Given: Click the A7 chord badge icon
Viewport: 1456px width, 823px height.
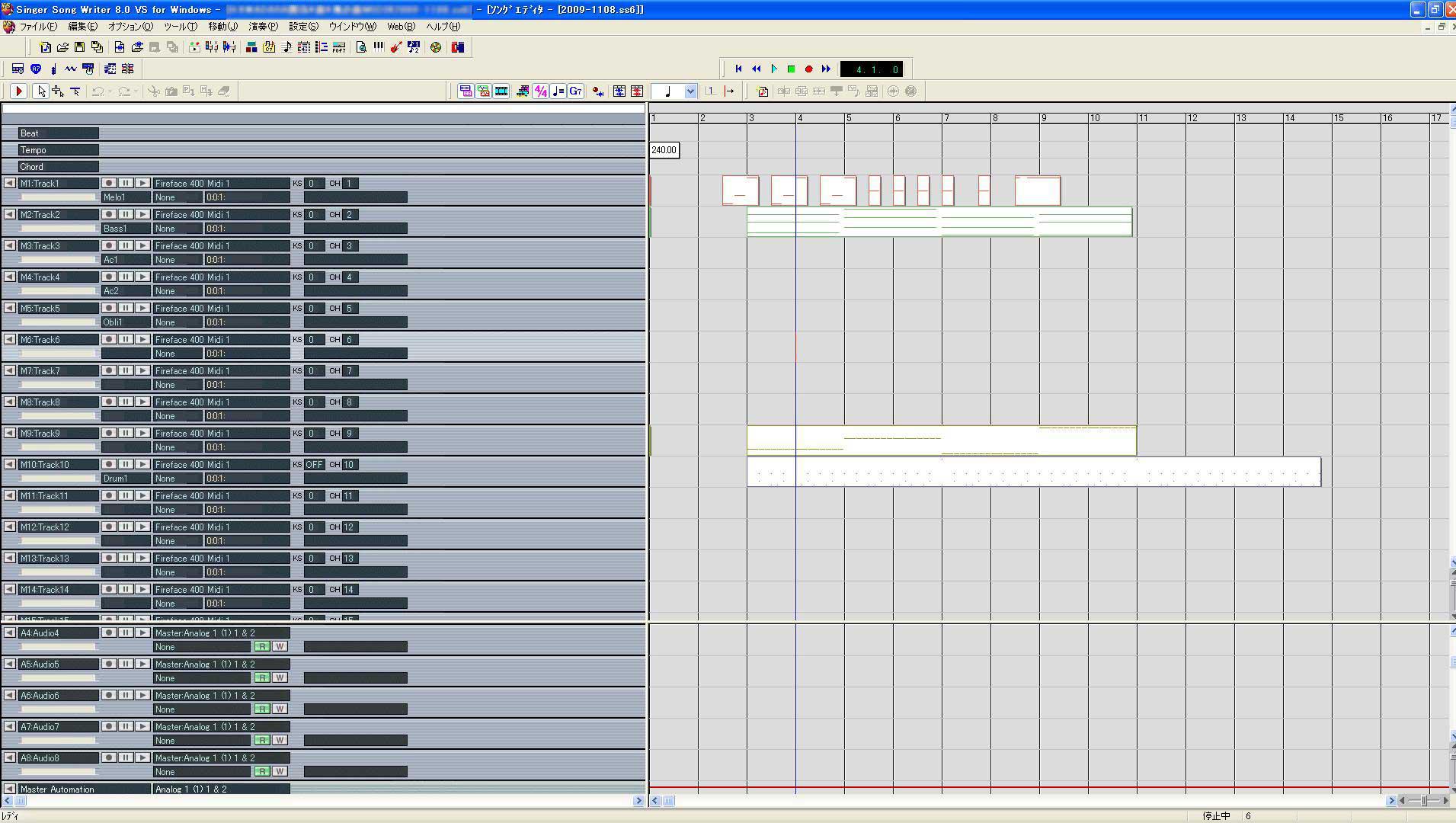Looking at the screenshot, I should [36, 69].
